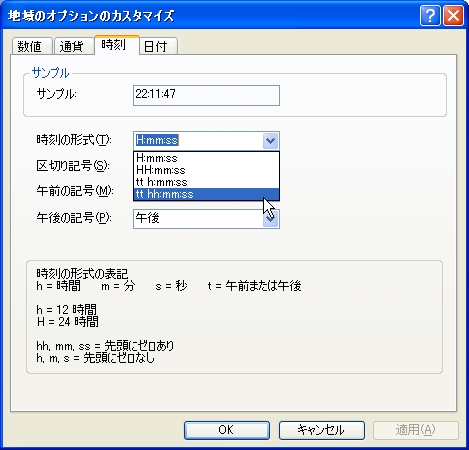Select the 日付 tab
This screenshot has width=469, height=450.
coord(158,46)
